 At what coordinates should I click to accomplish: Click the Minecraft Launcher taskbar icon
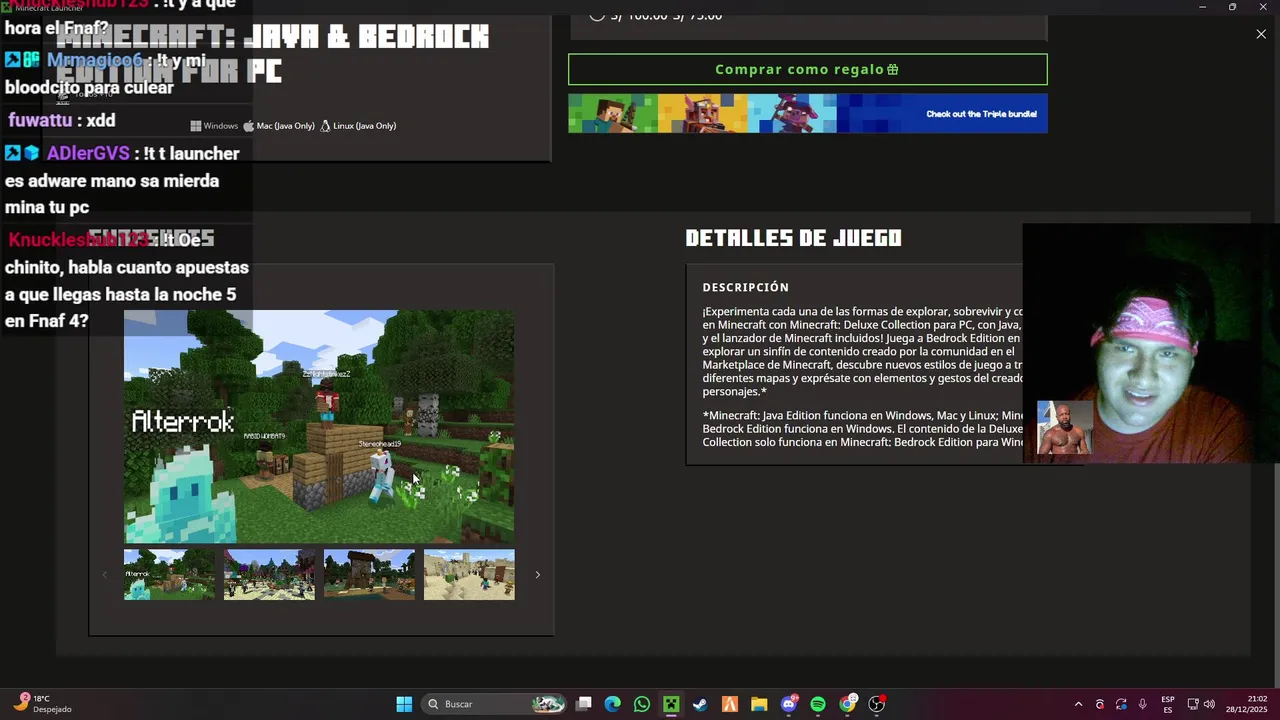[x=671, y=704]
